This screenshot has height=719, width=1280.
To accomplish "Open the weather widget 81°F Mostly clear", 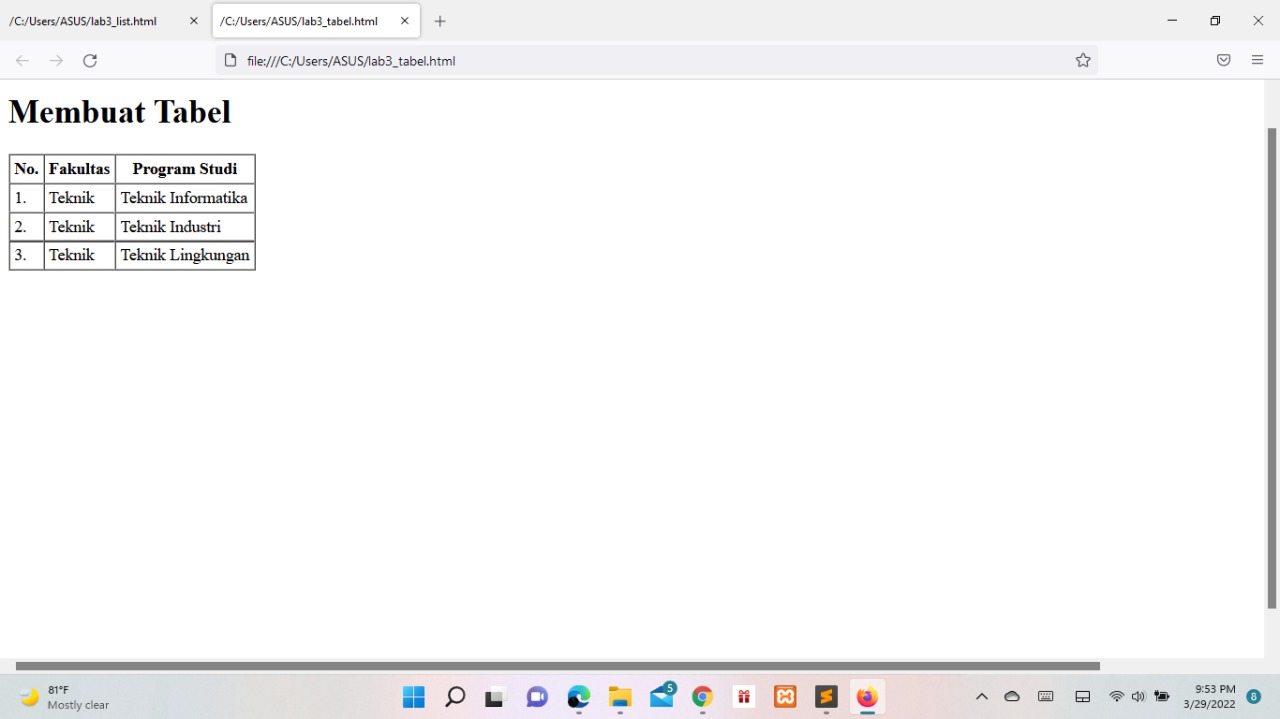I will [x=64, y=697].
